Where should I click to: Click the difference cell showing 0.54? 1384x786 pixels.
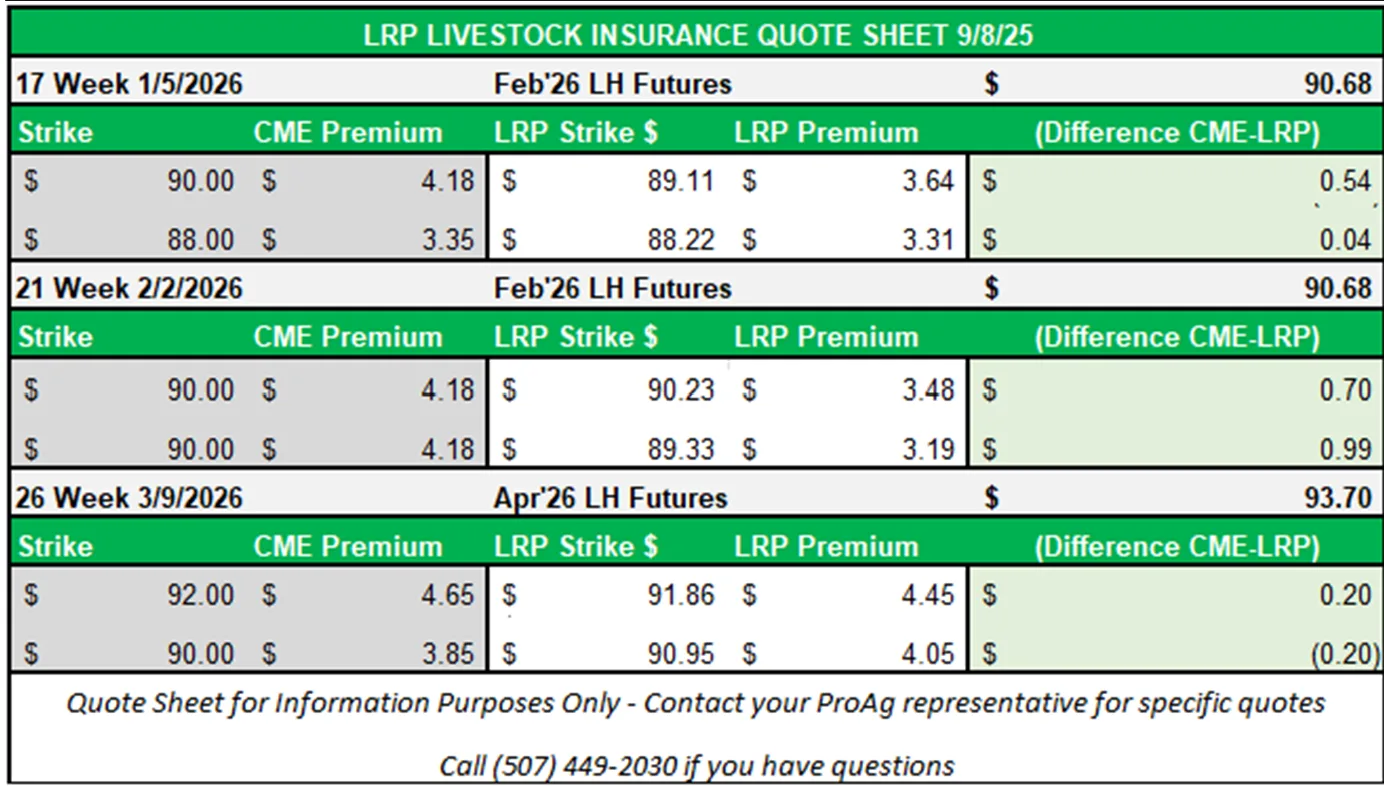coord(1344,181)
